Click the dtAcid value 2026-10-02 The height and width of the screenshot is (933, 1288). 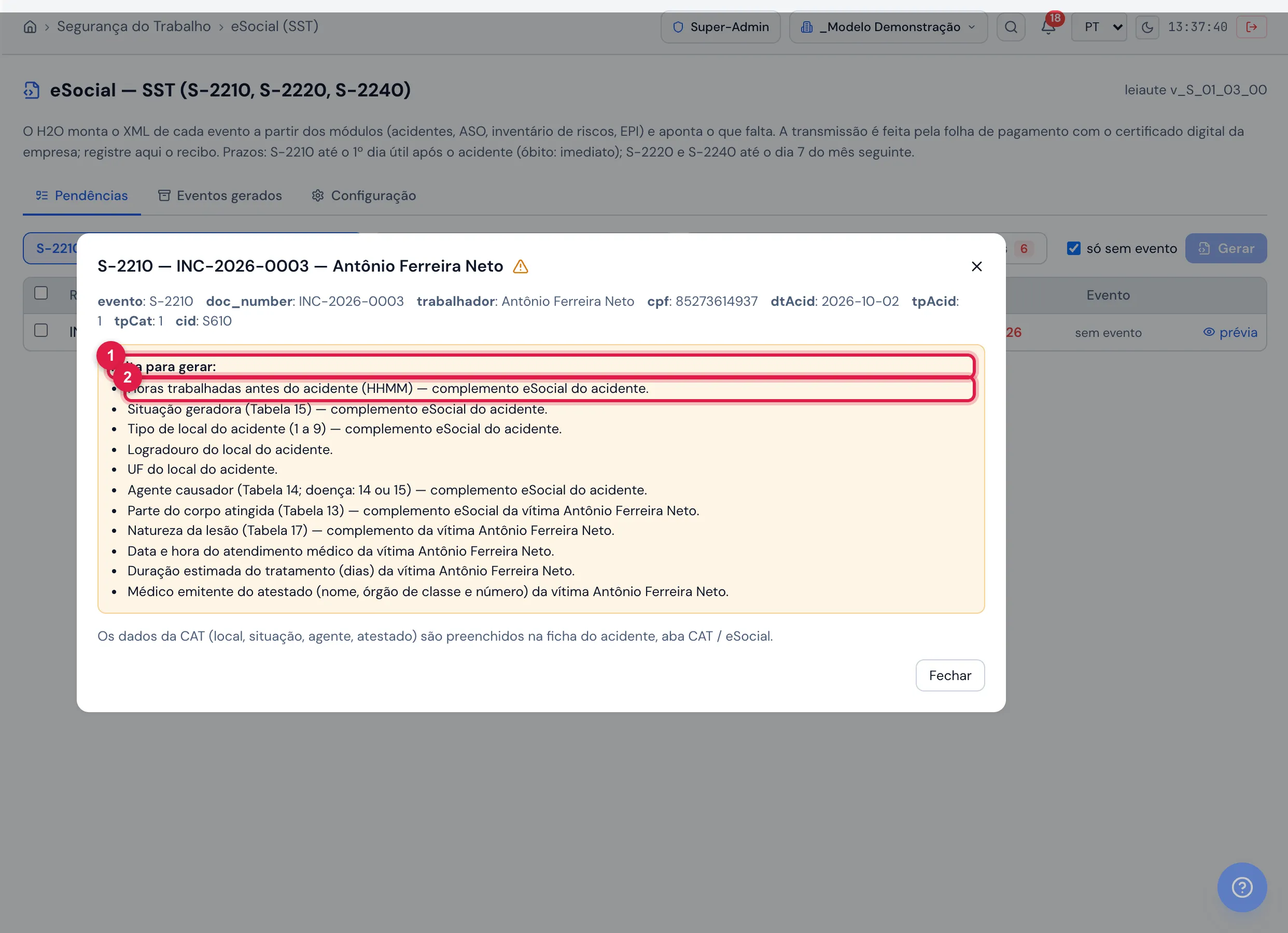pyautogui.click(x=860, y=302)
